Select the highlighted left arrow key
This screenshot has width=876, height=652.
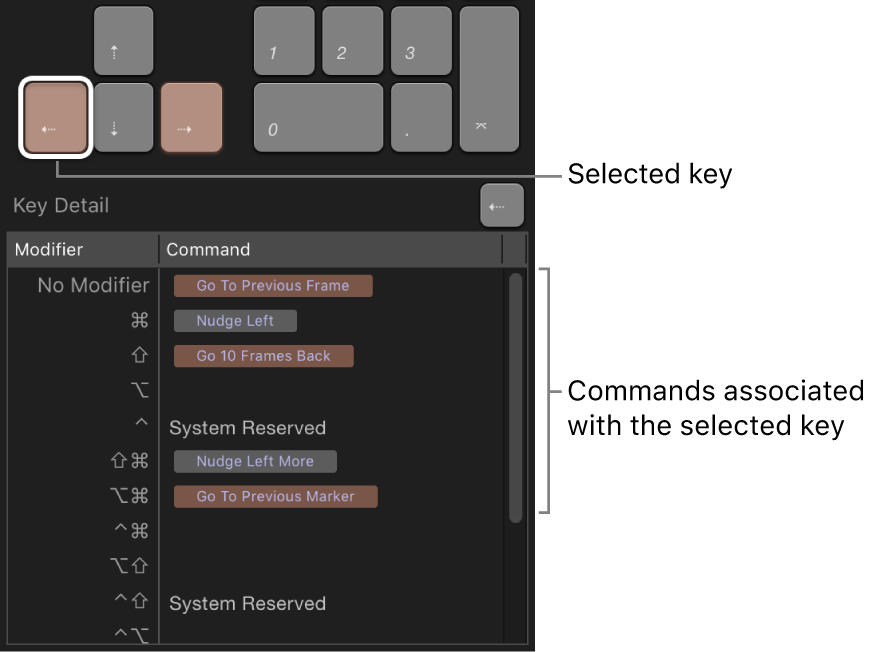coord(55,117)
